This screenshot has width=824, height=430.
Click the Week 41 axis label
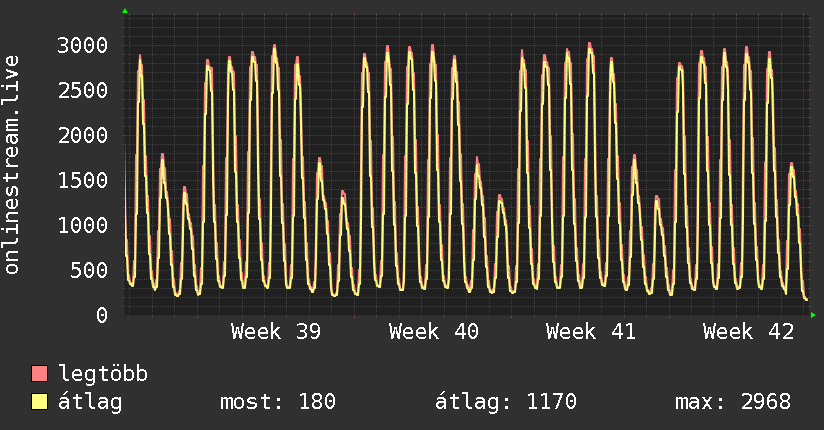(591, 332)
